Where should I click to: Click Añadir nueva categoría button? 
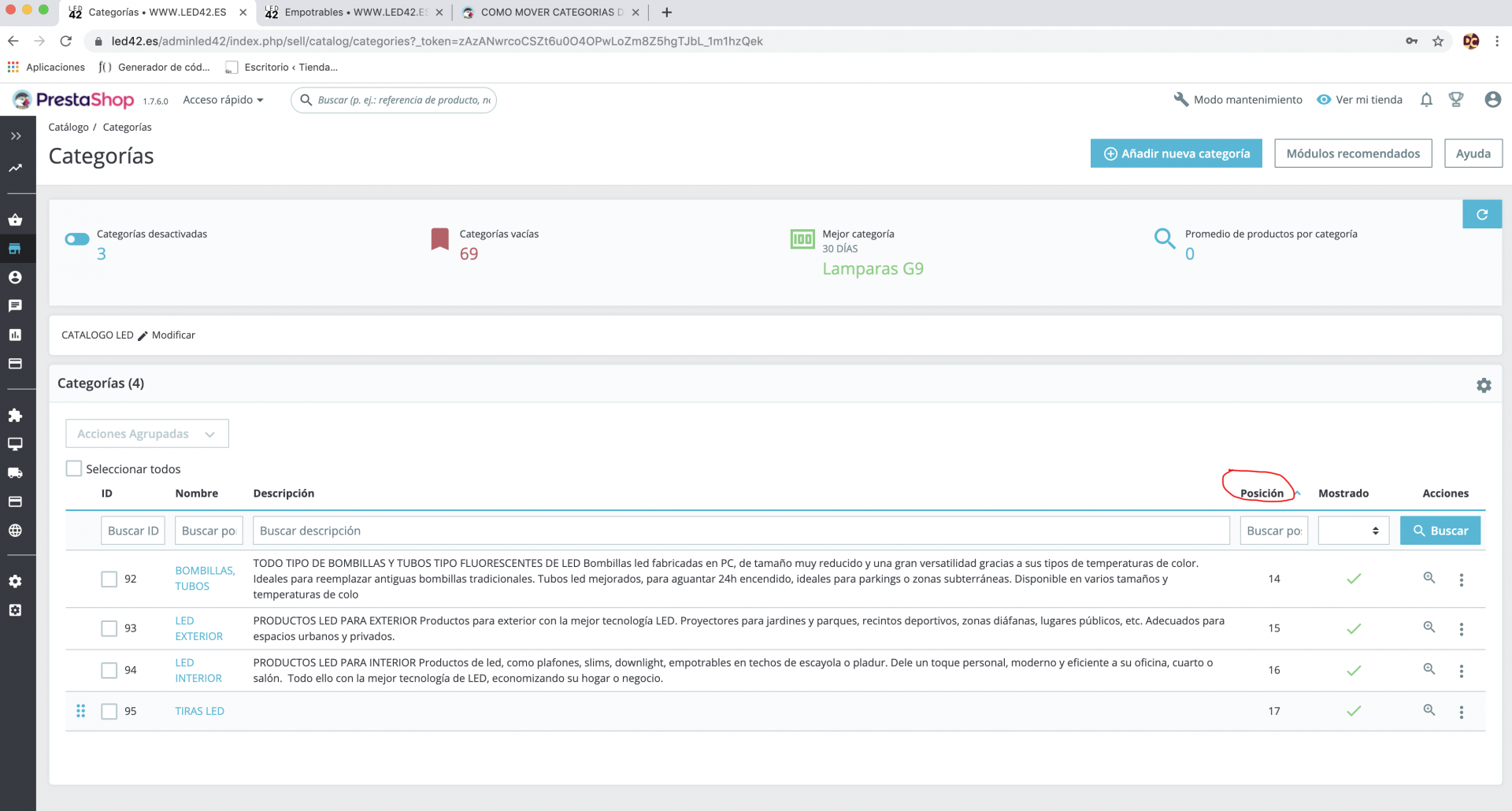point(1176,154)
